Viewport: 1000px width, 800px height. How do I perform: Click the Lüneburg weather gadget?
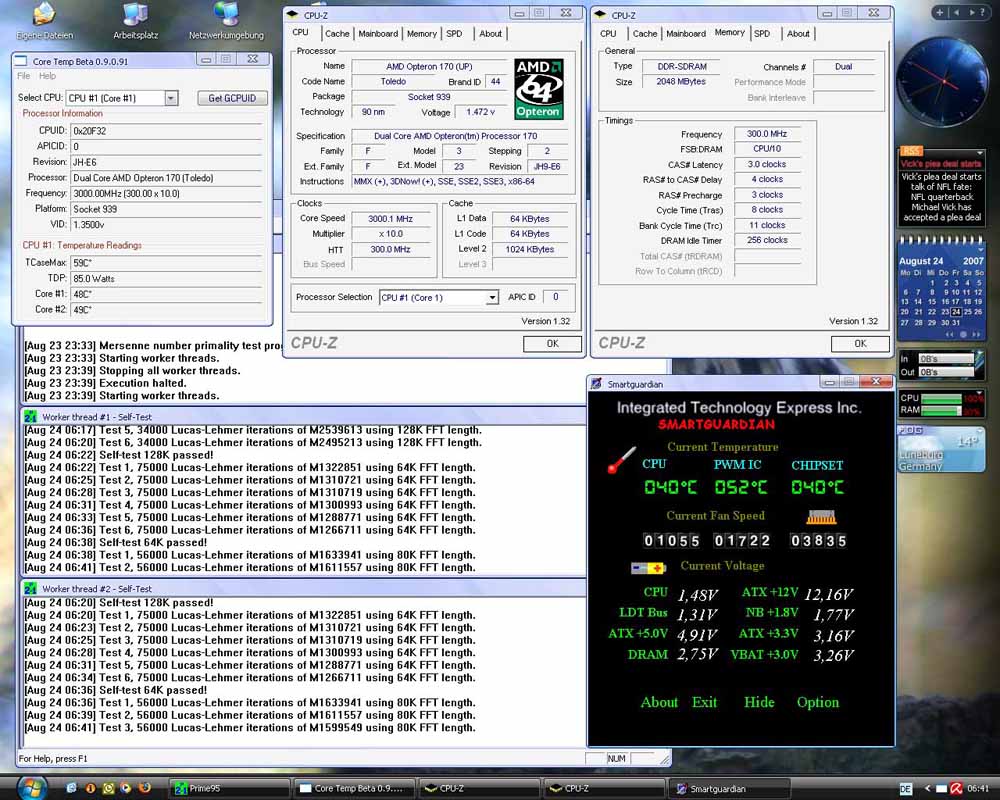[941, 450]
